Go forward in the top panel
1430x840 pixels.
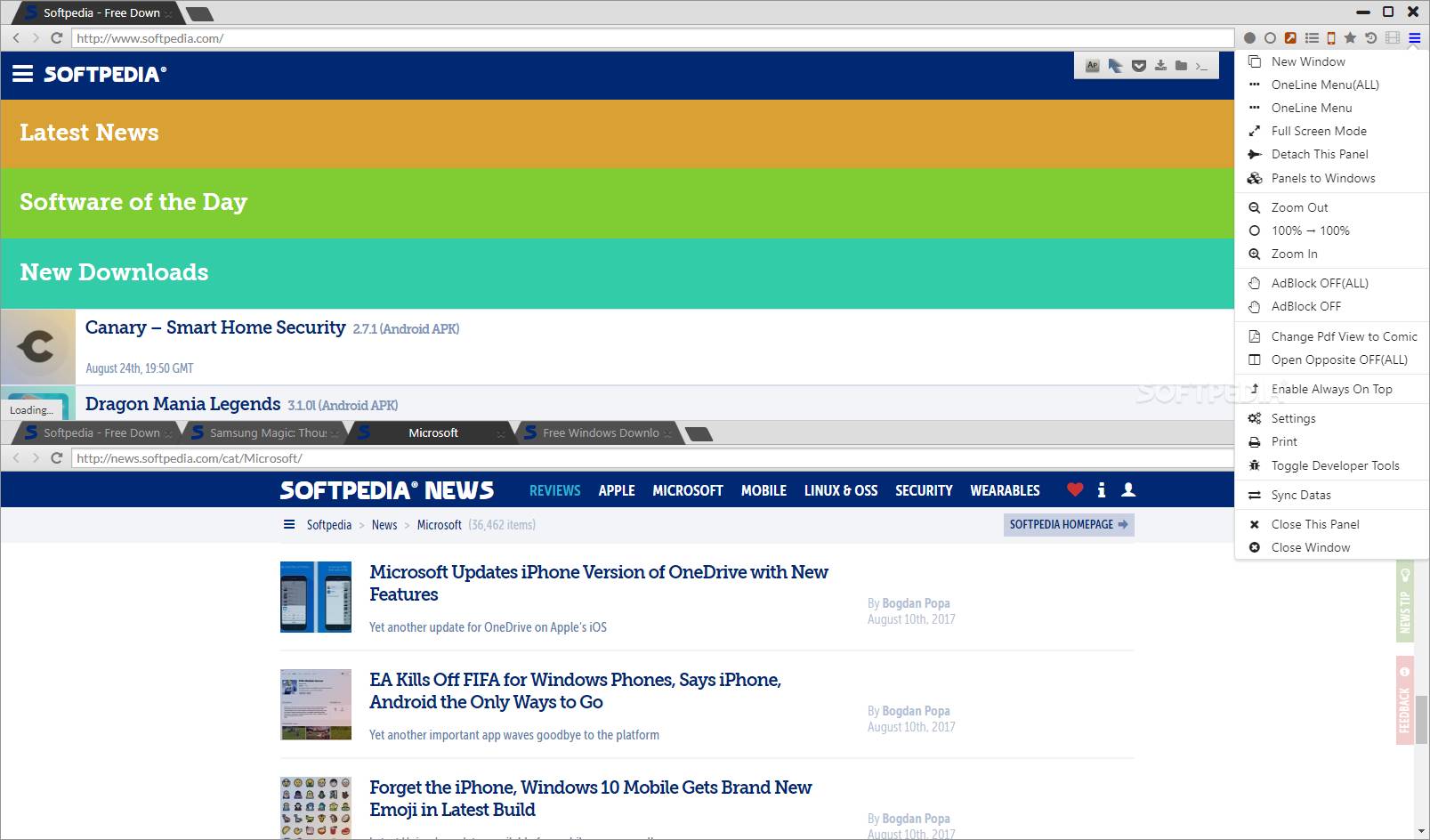[x=36, y=38]
